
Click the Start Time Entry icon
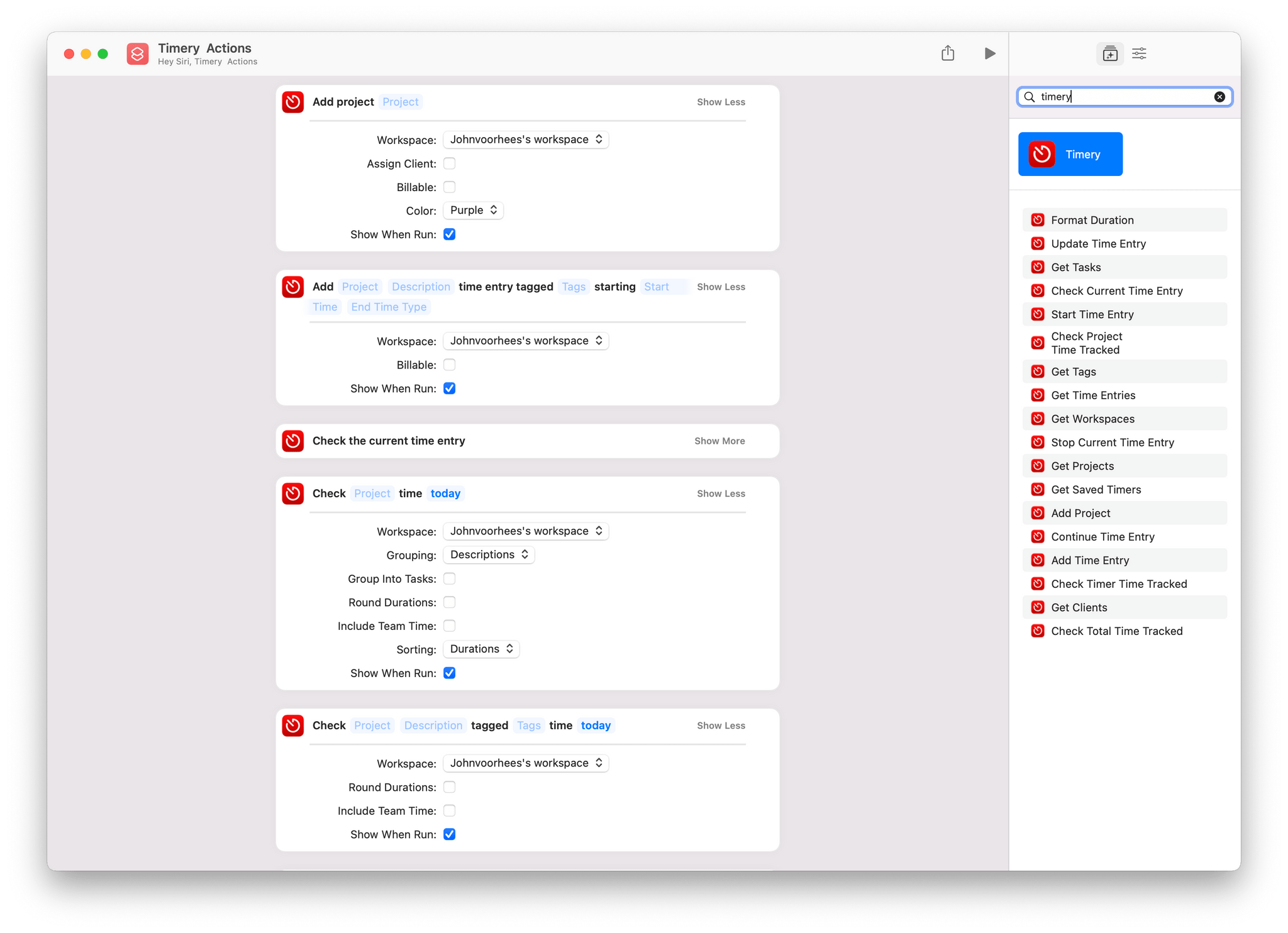point(1038,314)
